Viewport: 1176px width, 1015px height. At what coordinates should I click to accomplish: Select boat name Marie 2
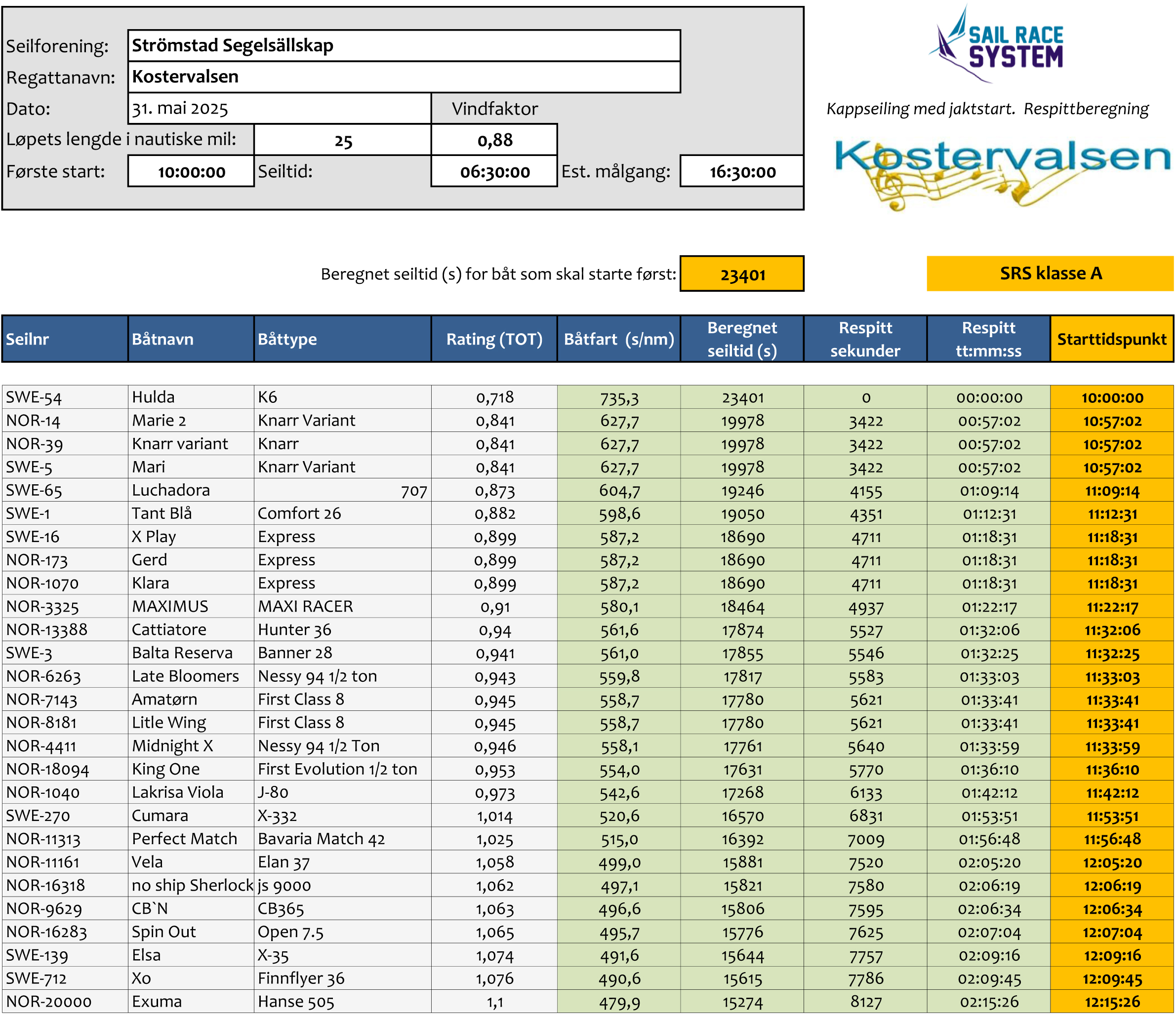click(x=191, y=421)
